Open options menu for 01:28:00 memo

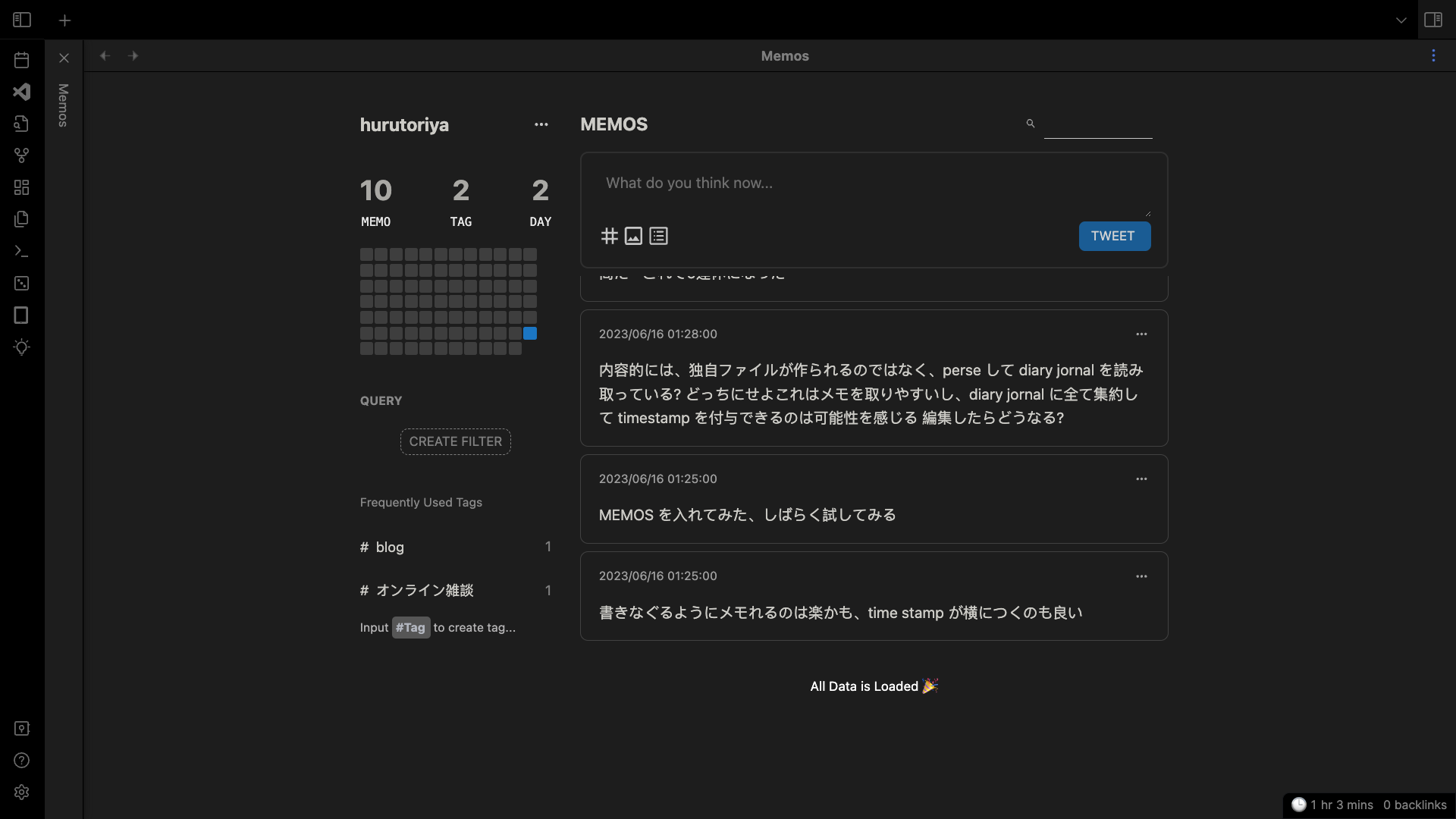click(1141, 334)
